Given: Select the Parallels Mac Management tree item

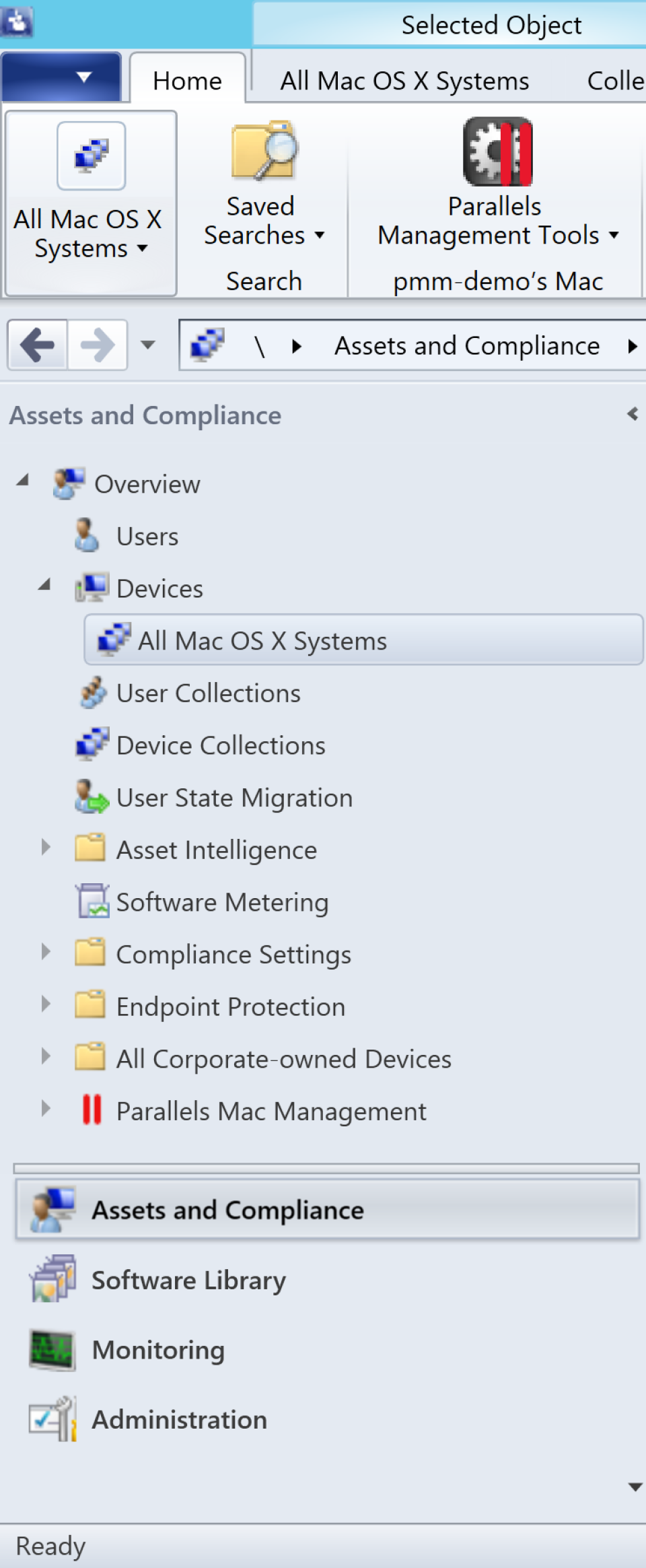Looking at the screenshot, I should pos(271,1112).
